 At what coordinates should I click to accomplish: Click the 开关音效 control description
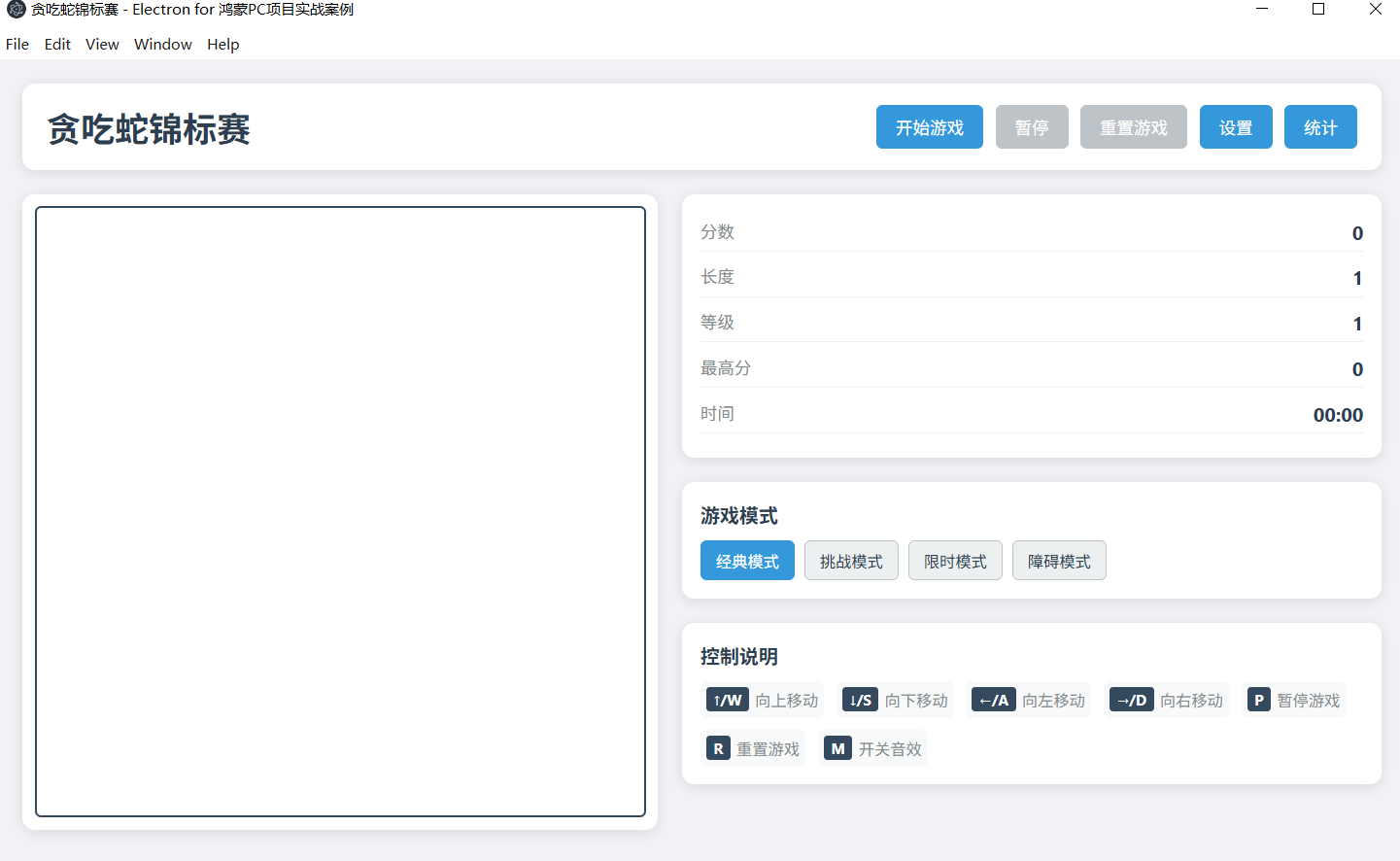click(890, 749)
